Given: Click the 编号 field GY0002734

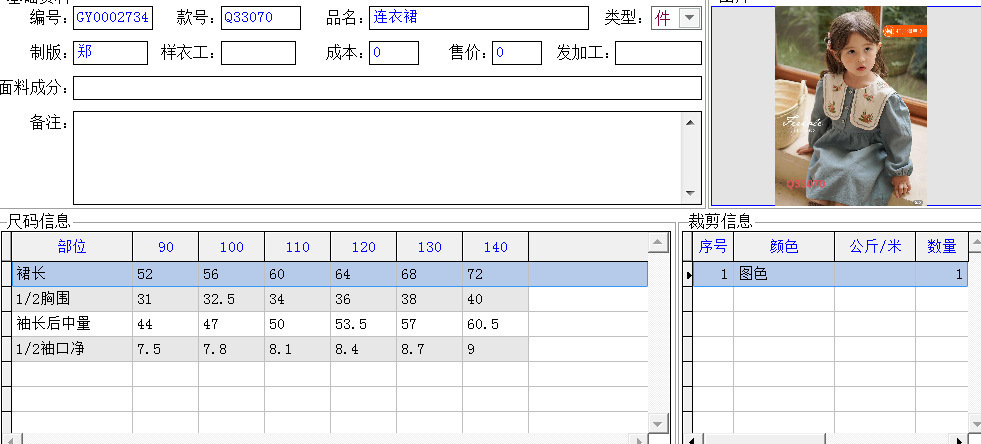Looking at the screenshot, I should click(113, 18).
